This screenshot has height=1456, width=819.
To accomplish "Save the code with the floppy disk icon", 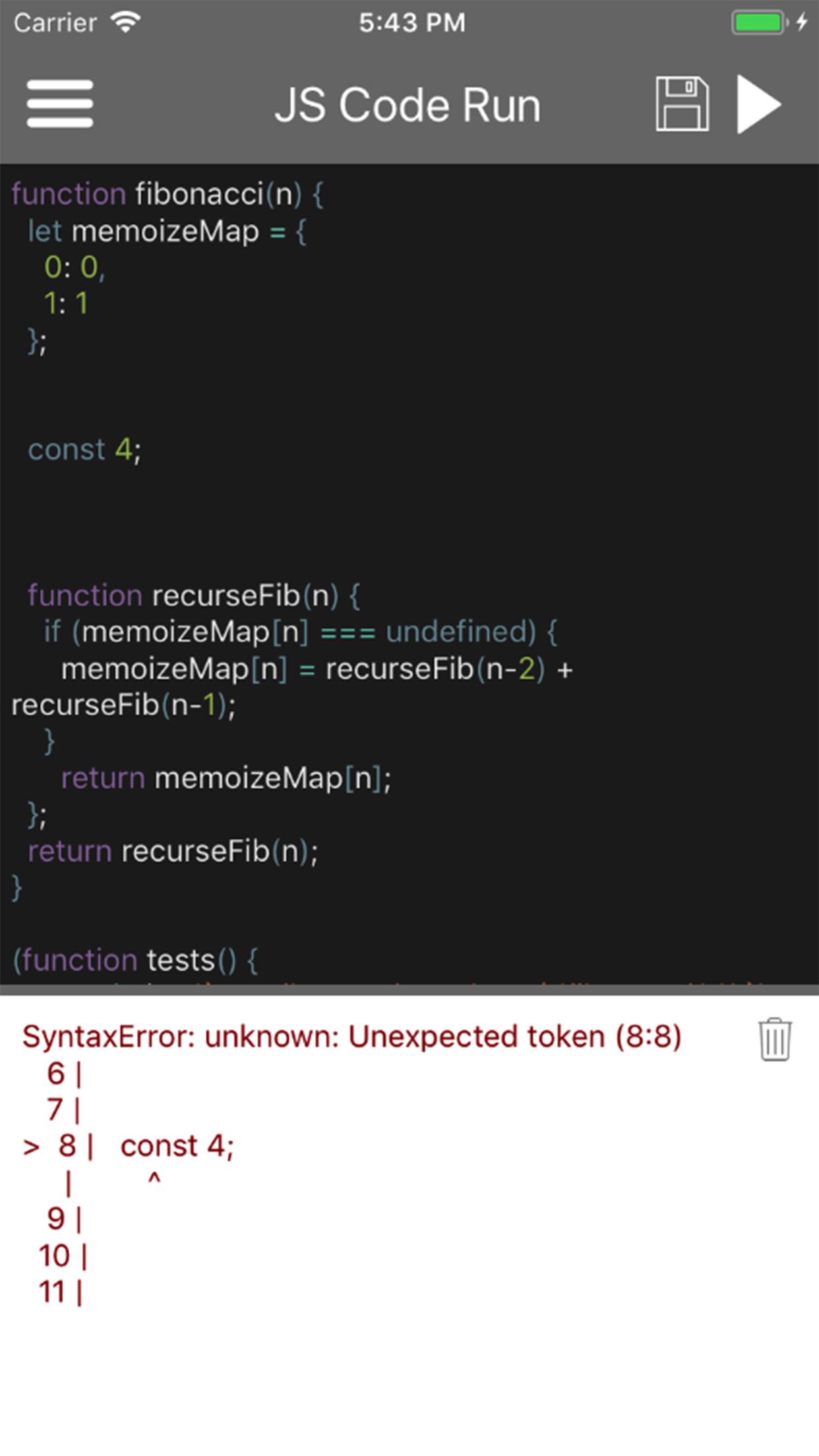I will coord(682,104).
